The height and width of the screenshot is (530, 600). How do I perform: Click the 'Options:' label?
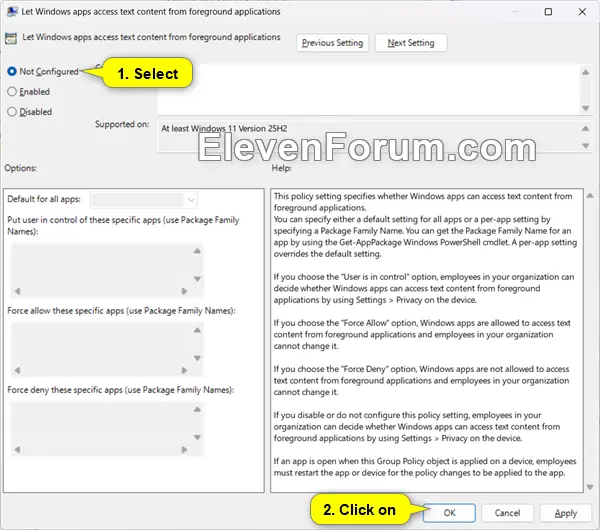[20, 168]
